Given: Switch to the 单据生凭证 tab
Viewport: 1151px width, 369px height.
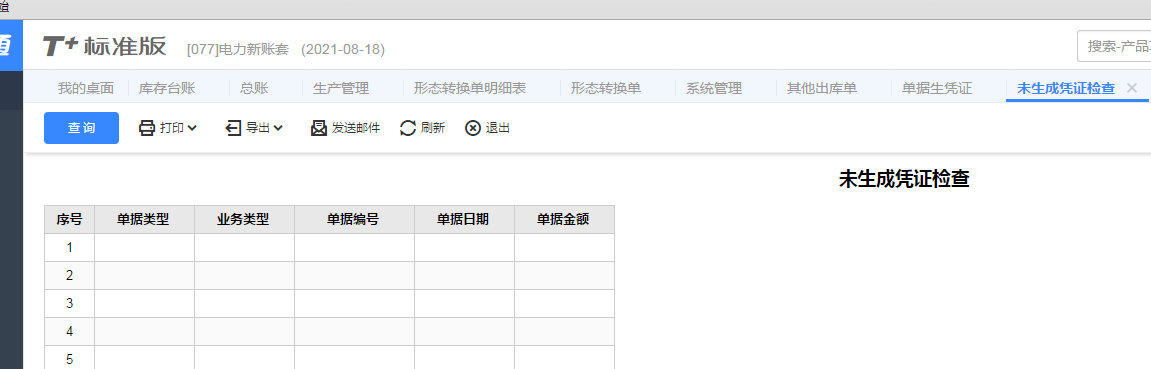Looking at the screenshot, I should (x=937, y=89).
